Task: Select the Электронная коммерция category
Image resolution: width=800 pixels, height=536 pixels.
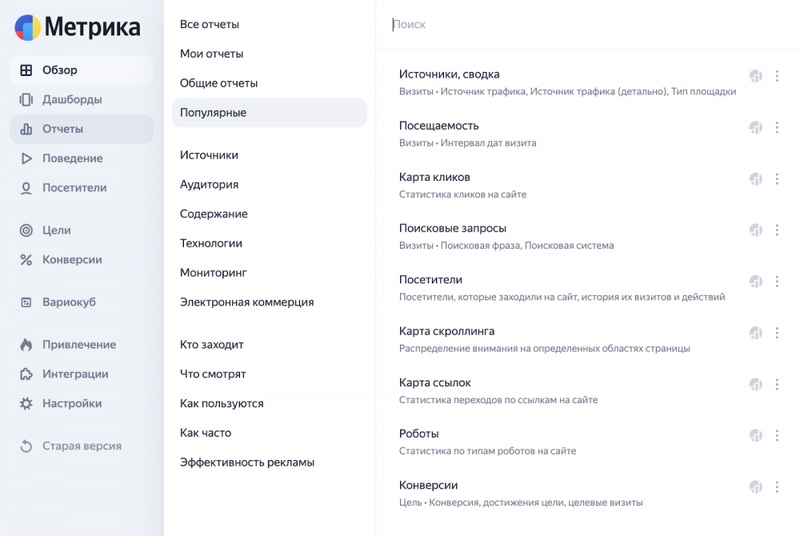Action: point(246,302)
